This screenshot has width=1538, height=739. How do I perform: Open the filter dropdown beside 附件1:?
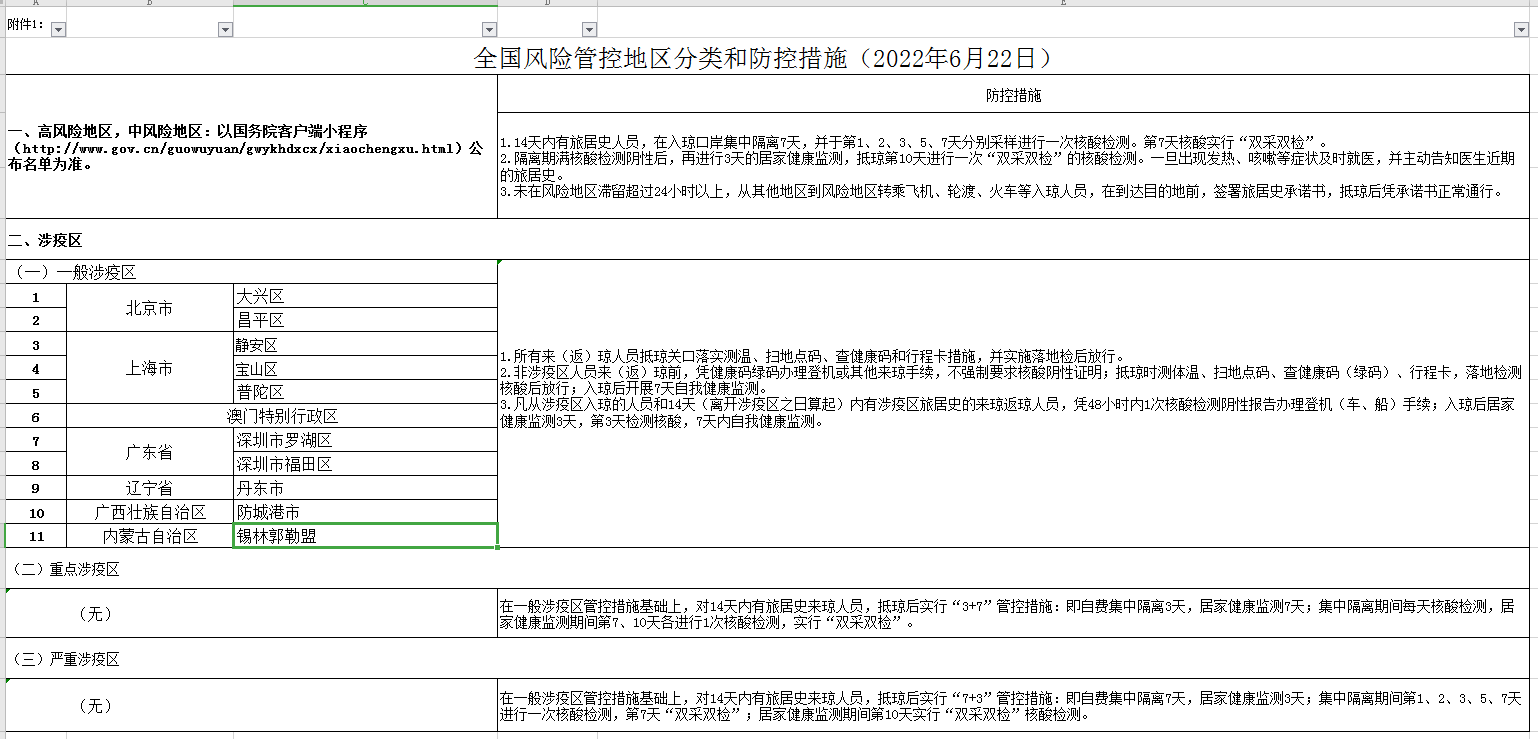pyautogui.click(x=58, y=30)
